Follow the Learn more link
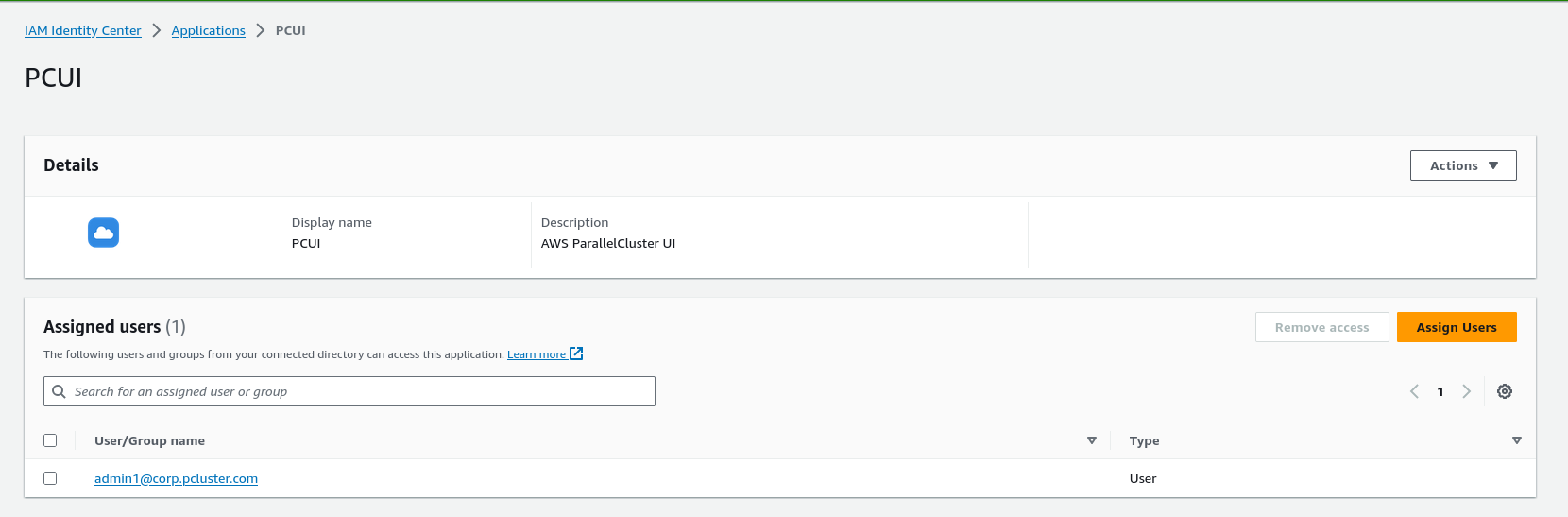 tap(536, 354)
